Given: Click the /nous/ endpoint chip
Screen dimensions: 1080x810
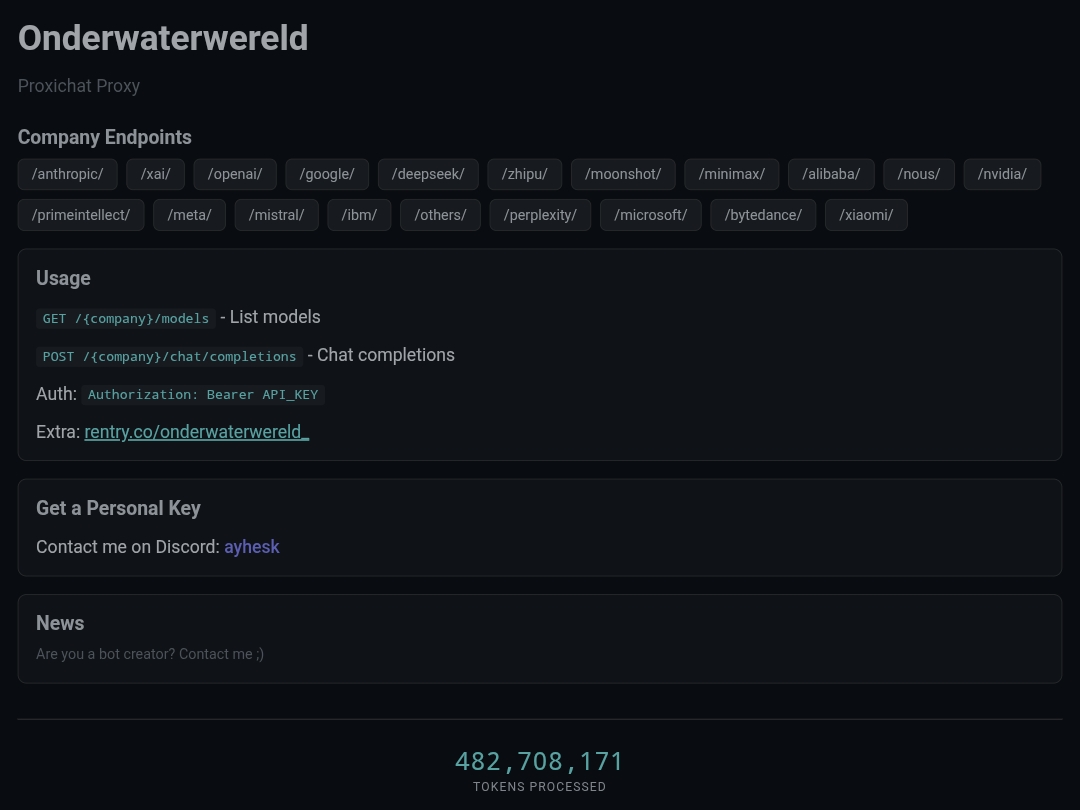Looking at the screenshot, I should coord(919,174).
